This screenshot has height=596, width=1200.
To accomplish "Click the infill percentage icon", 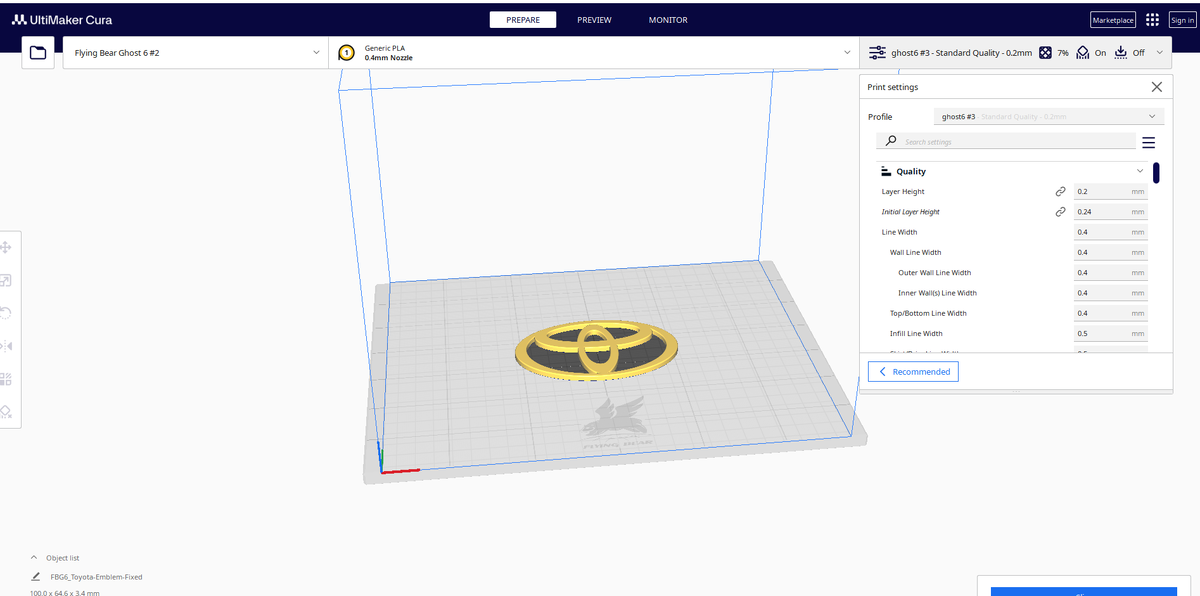I will point(1045,52).
